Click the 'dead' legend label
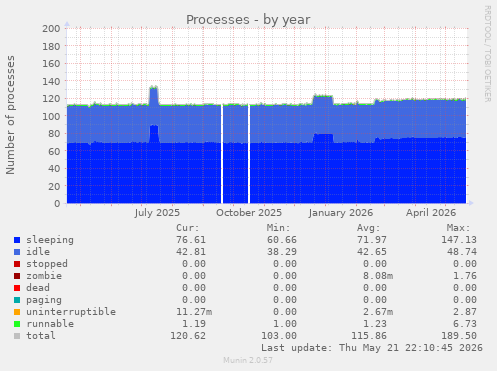Viewport: 497px width, 371px height. pos(38,288)
